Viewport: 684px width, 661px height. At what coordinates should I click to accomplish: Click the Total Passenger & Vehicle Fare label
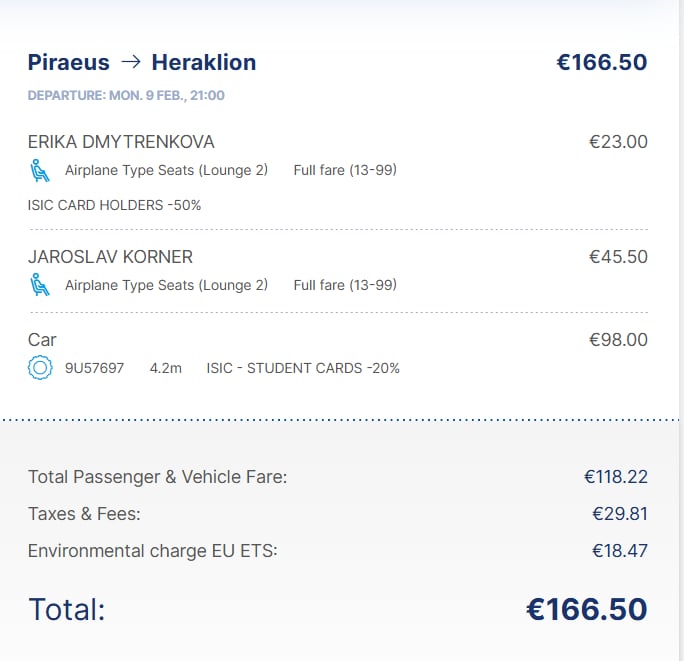[157, 477]
